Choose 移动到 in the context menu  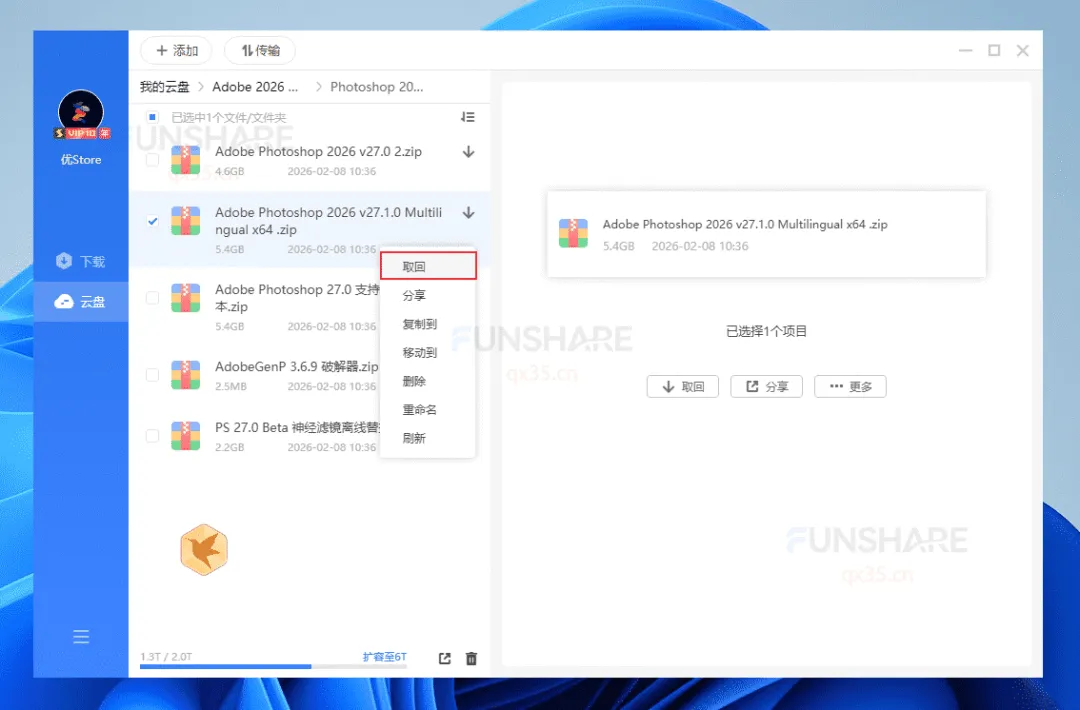click(x=428, y=352)
